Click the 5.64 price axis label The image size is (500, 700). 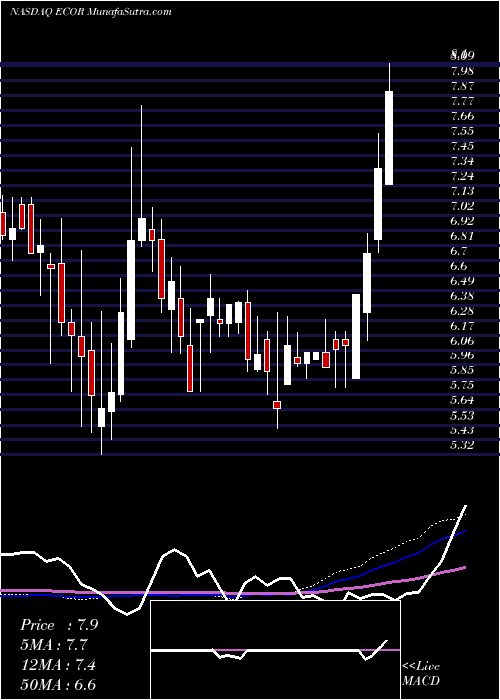462,400
